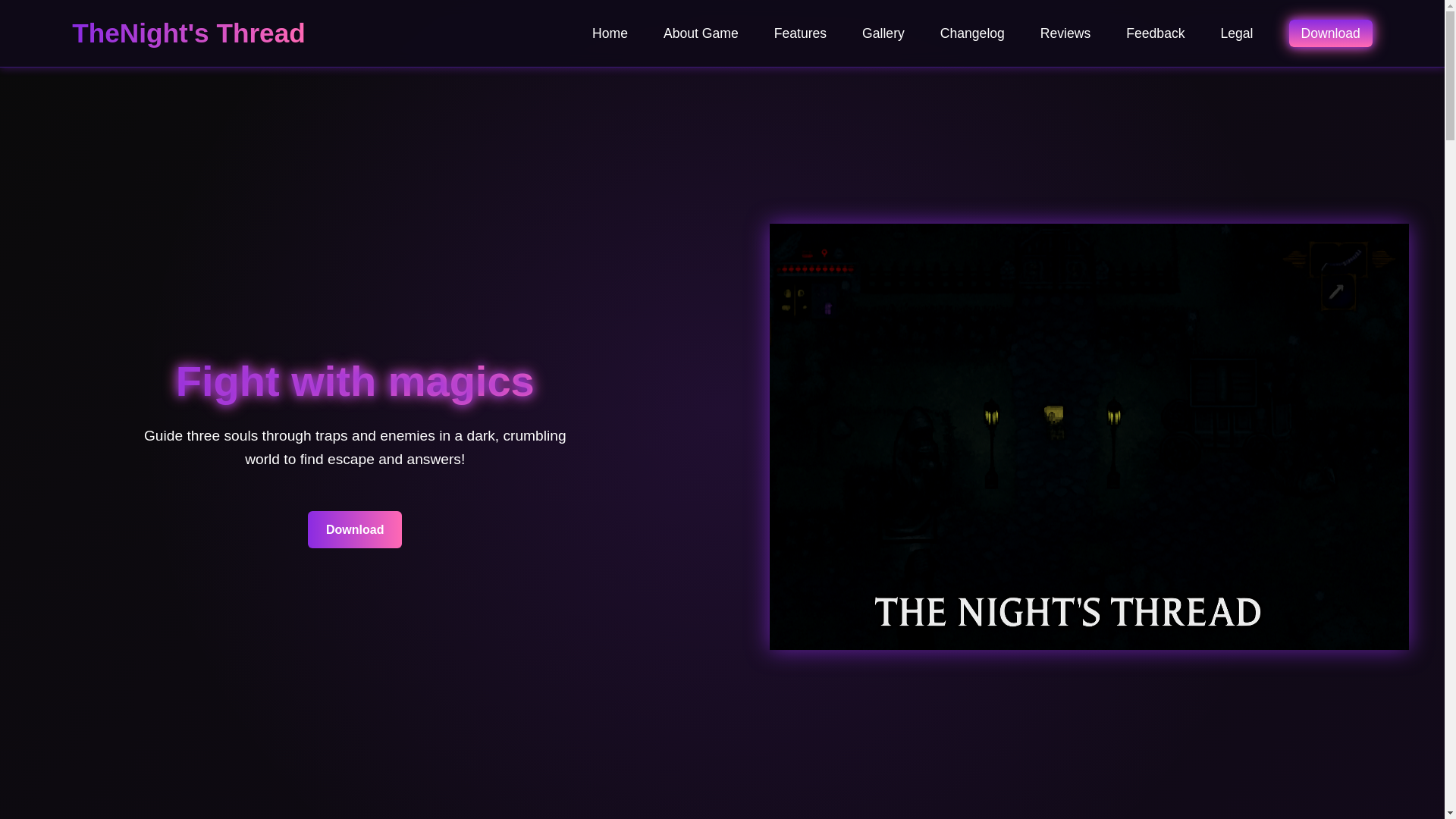Click the game trailer preview image

pyautogui.click(x=1089, y=437)
